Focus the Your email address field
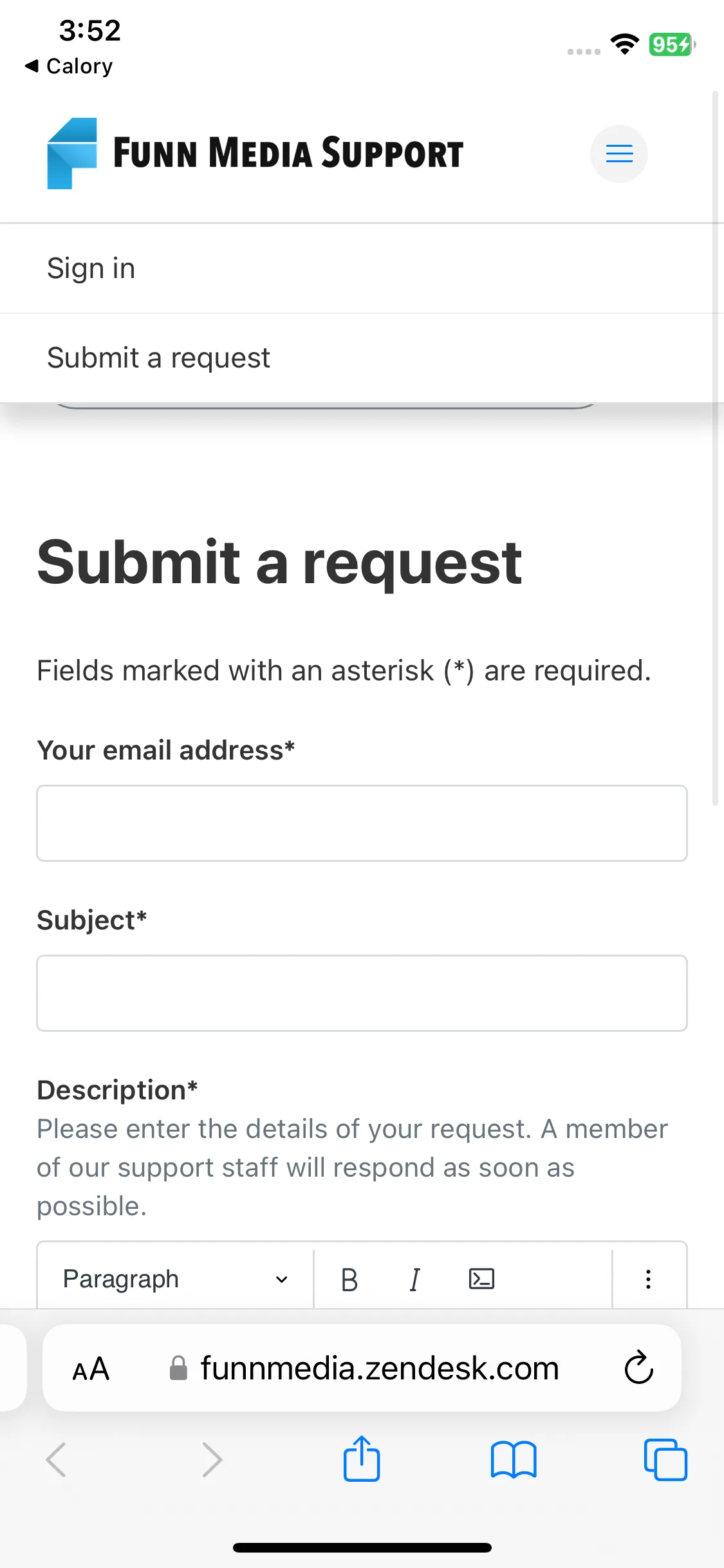The width and height of the screenshot is (724, 1568). click(x=362, y=823)
